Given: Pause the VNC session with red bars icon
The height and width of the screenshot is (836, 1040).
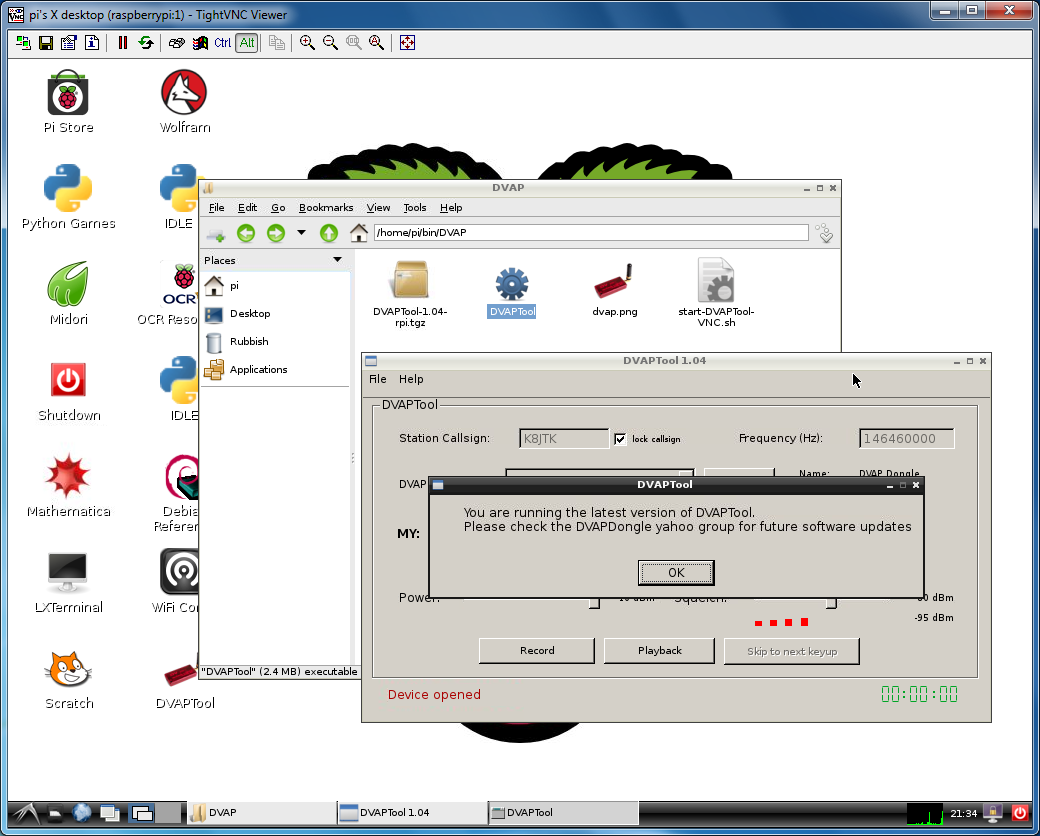Looking at the screenshot, I should [x=122, y=43].
